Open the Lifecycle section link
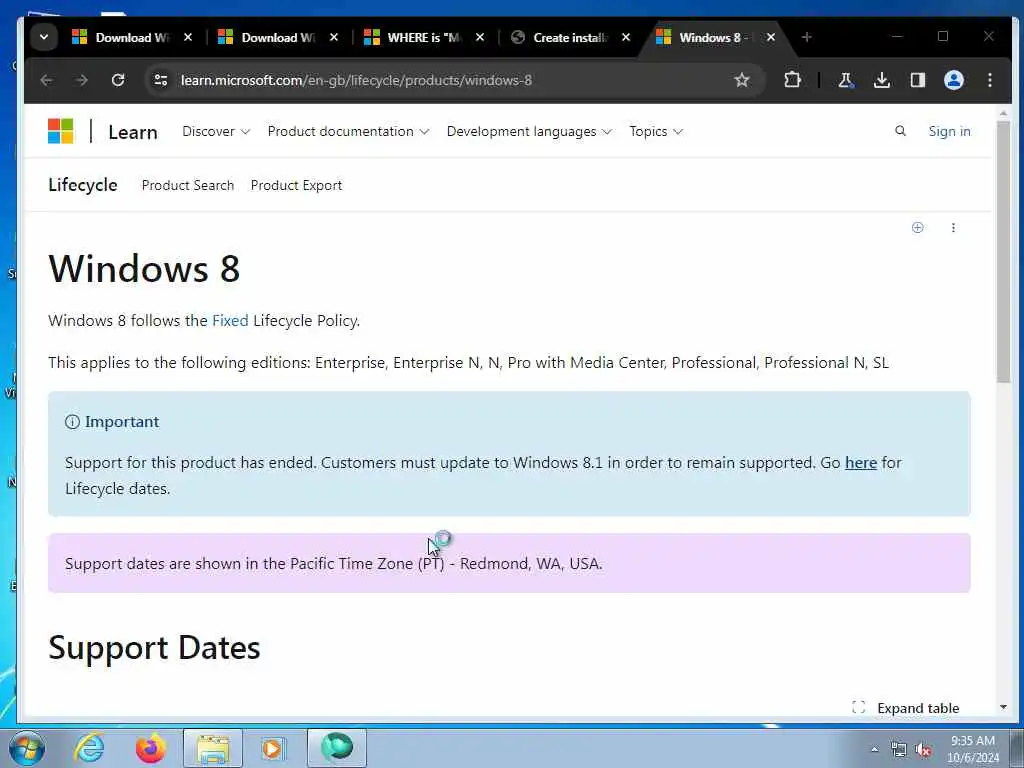Image resolution: width=1024 pixels, height=768 pixels. tap(83, 185)
